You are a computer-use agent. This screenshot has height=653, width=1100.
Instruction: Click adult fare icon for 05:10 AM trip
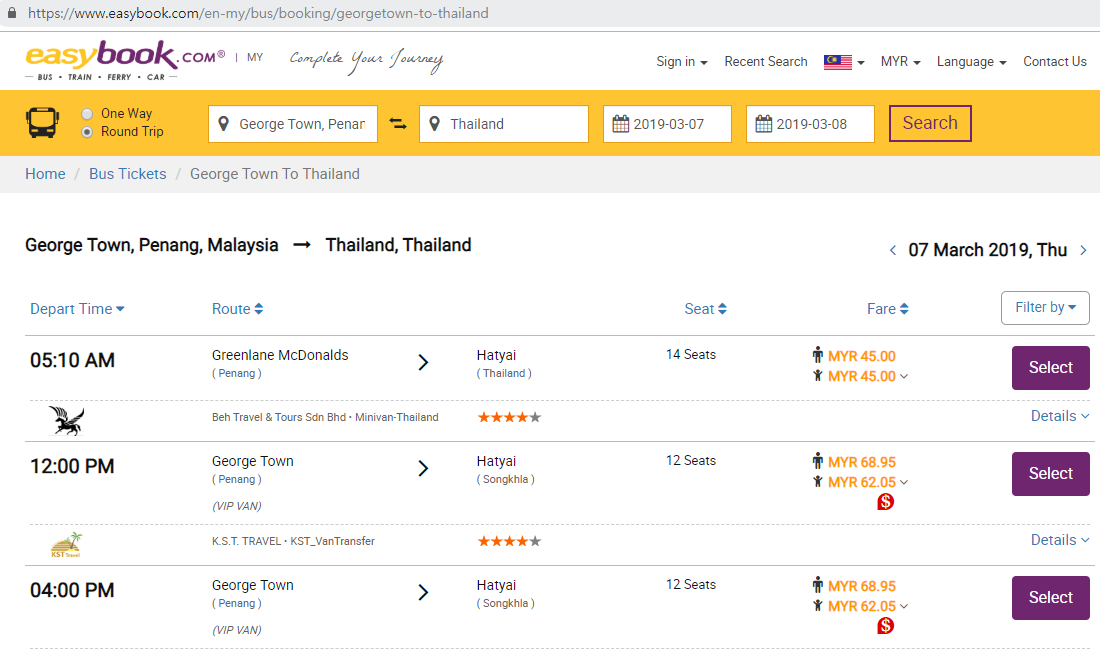coord(817,355)
